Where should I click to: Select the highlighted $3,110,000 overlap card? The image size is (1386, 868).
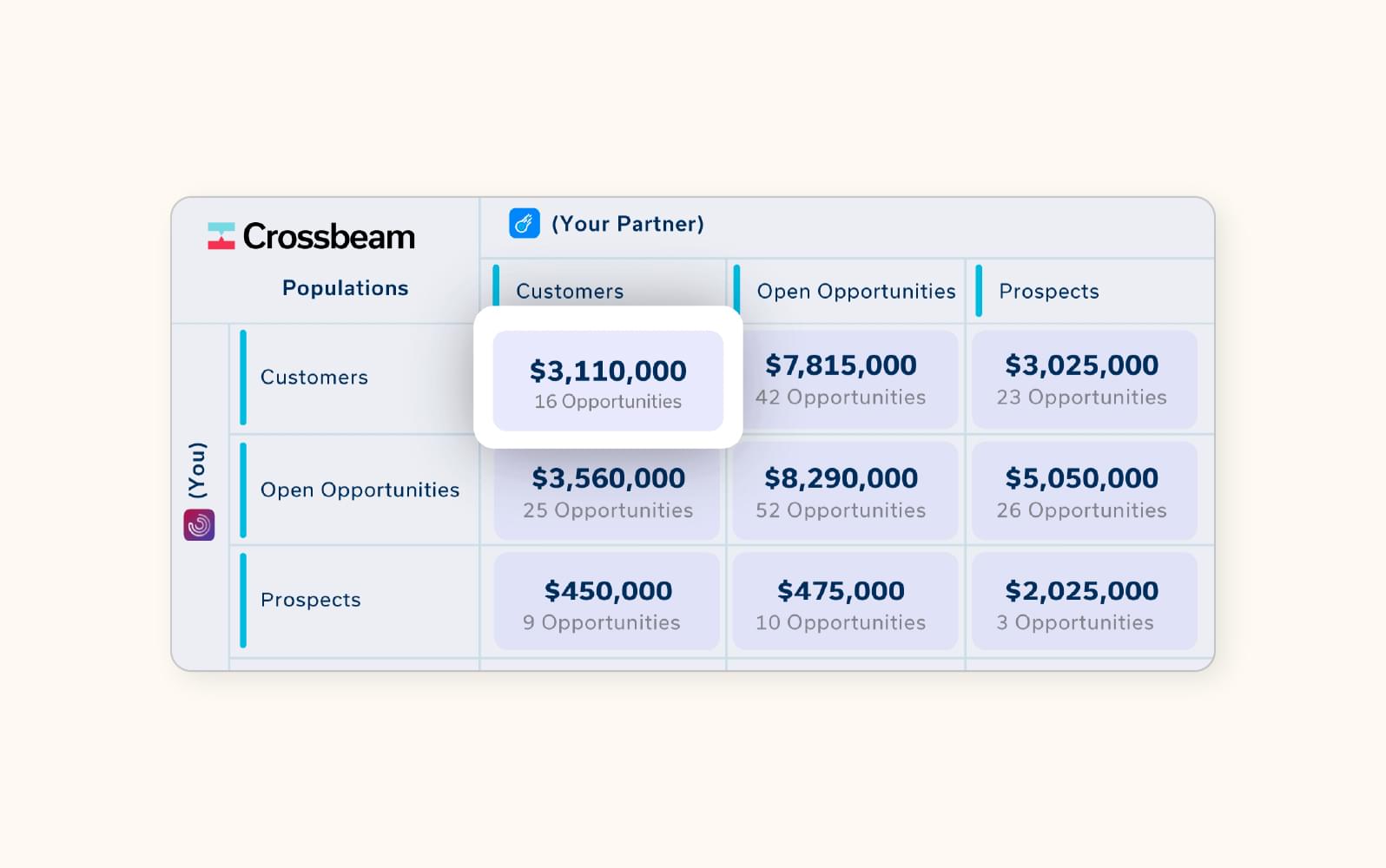pyautogui.click(x=607, y=379)
